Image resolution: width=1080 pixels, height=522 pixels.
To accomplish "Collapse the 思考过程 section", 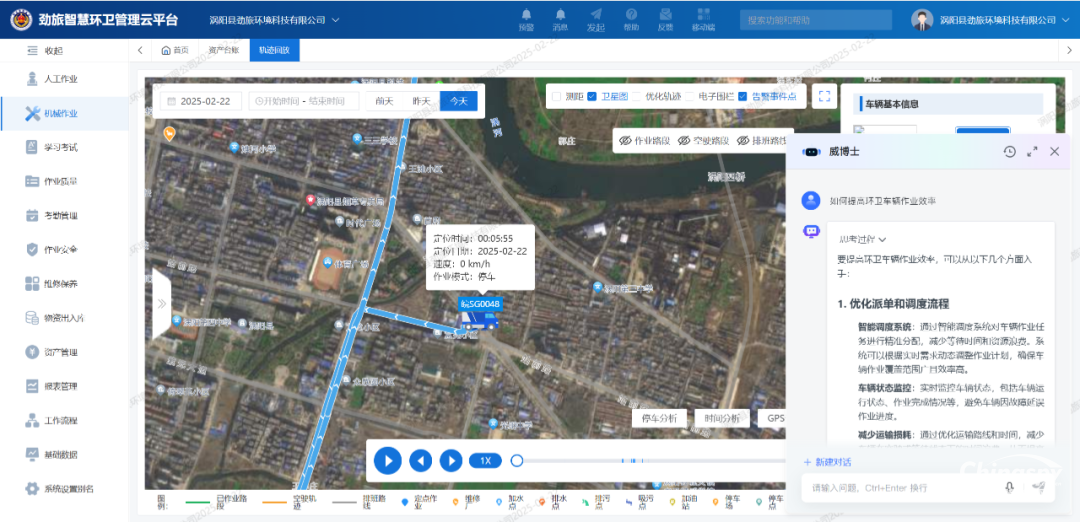I will point(863,239).
